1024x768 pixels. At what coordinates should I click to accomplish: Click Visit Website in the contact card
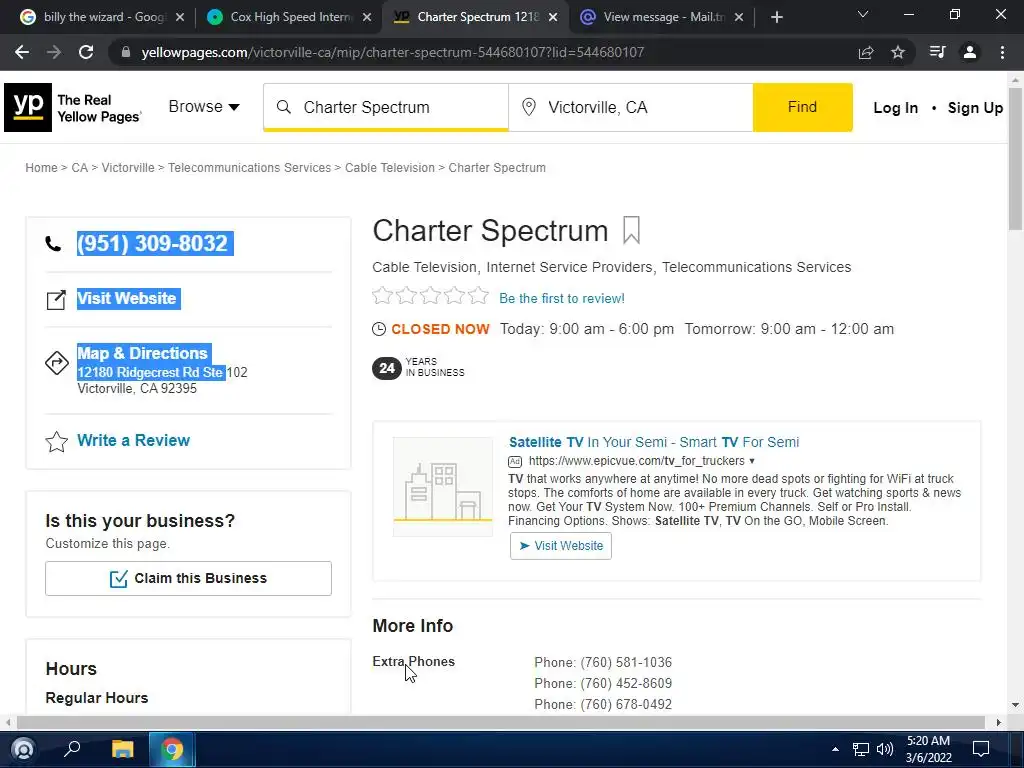click(x=127, y=298)
